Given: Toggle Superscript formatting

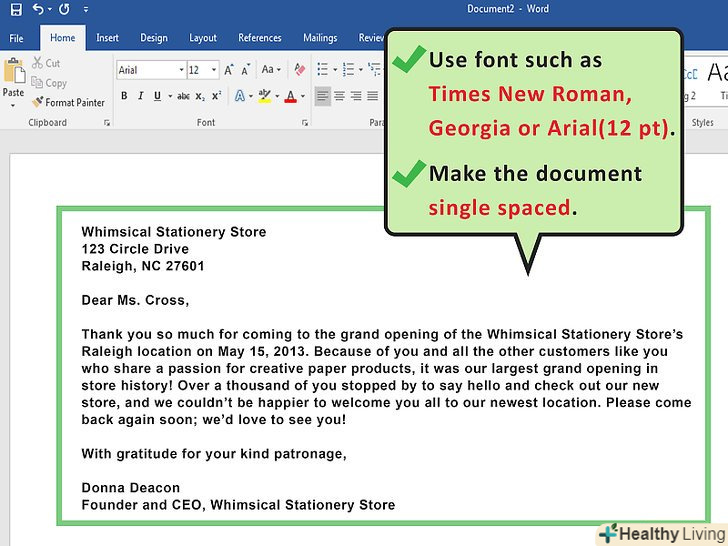Looking at the screenshot, I should pyautogui.click(x=216, y=96).
